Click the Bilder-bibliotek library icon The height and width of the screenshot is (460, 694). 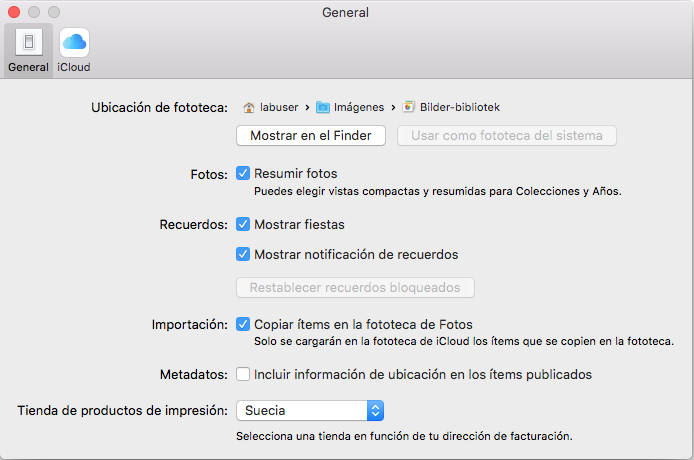409,107
